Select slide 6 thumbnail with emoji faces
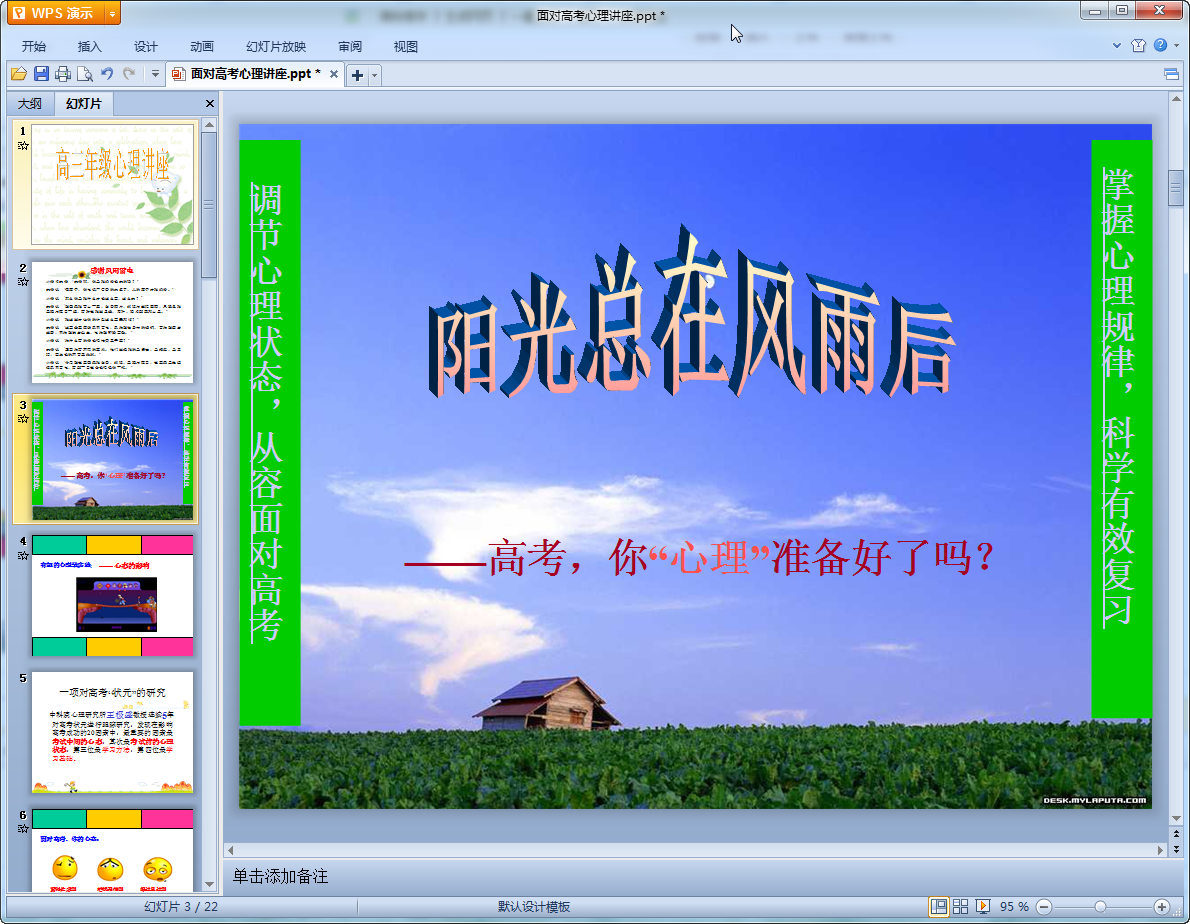Viewport: 1190px width, 924px height. (112, 850)
